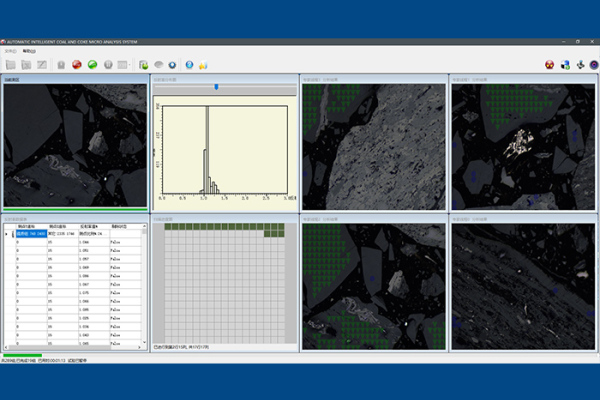Screen dimensions: 600x400
Task: Click the yellow star icon in toolbar
Action: [203, 65]
